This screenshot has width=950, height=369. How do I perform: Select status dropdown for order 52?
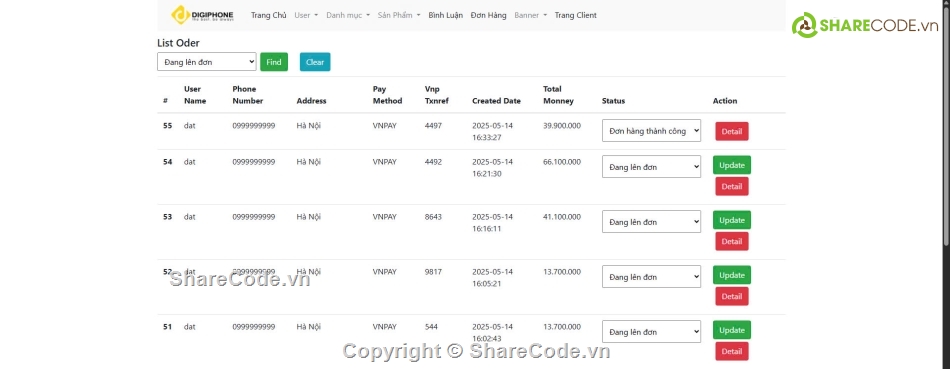[x=651, y=277]
